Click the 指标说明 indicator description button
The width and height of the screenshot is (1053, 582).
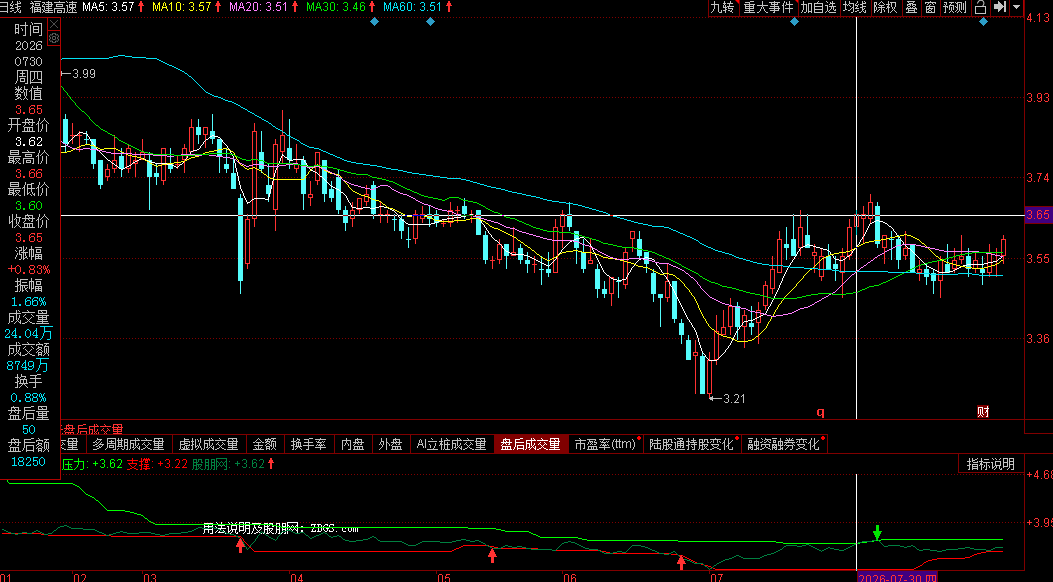pyautogui.click(x=991, y=464)
